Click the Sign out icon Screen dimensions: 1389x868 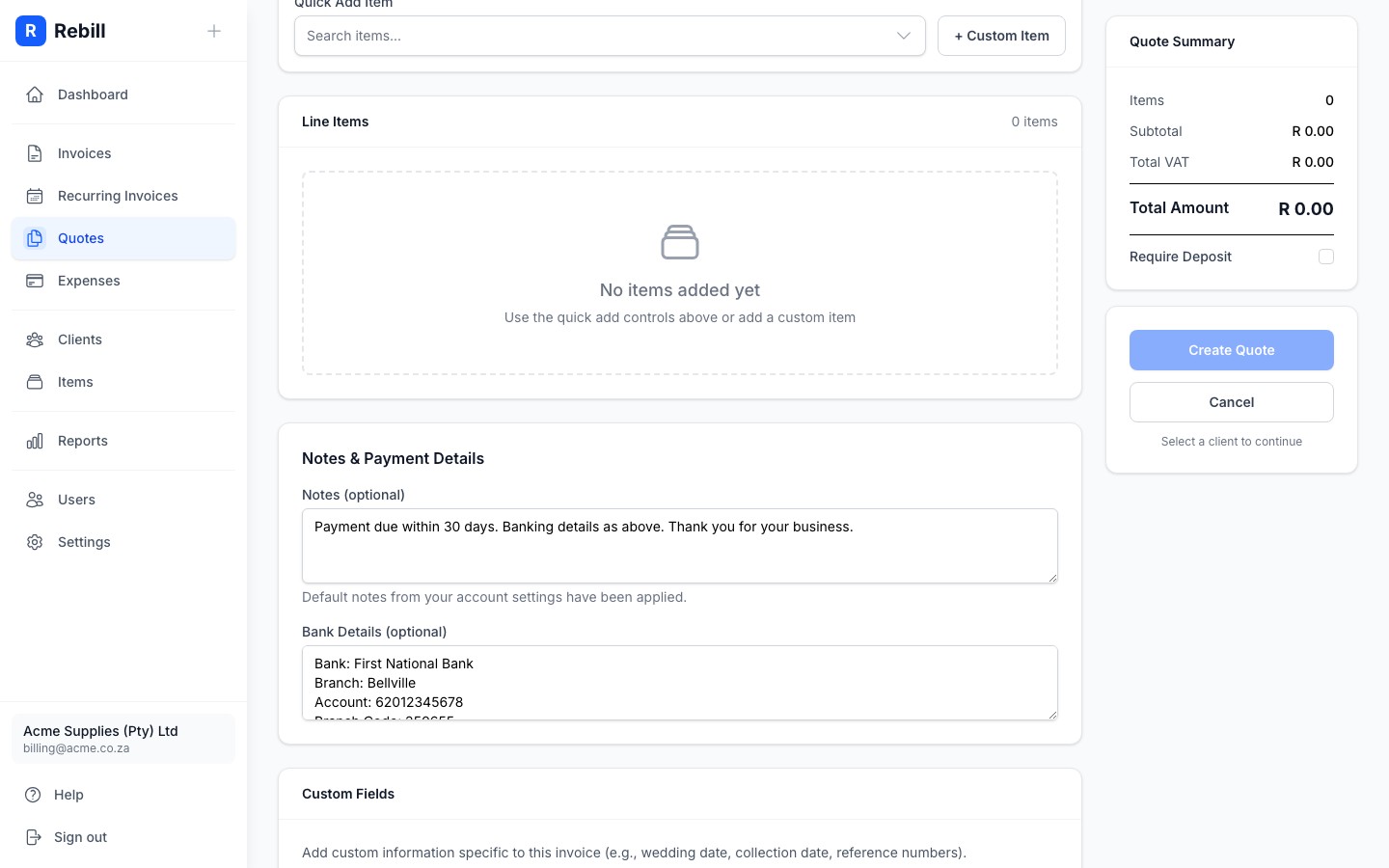pyautogui.click(x=35, y=837)
